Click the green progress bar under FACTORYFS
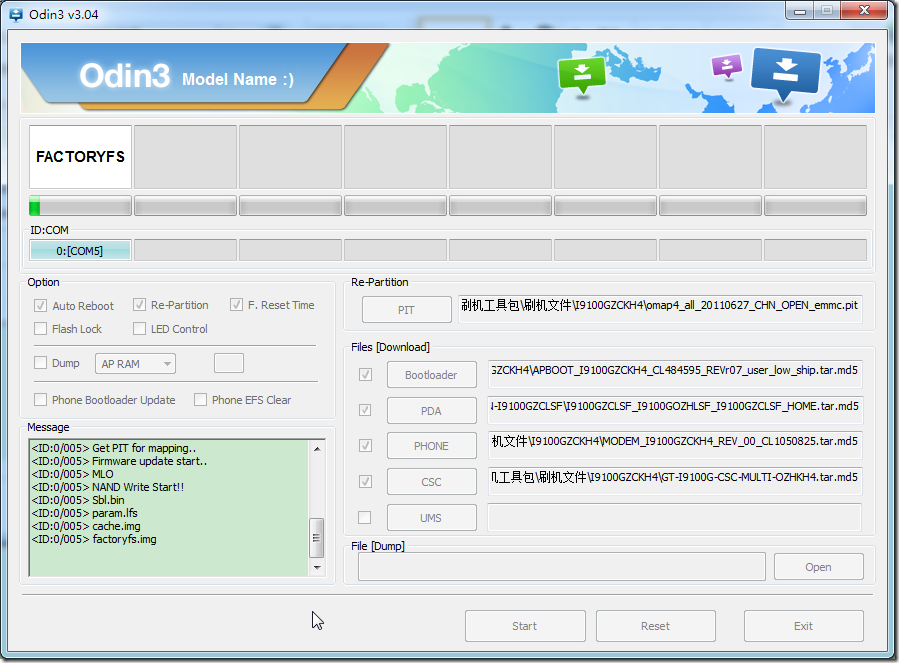The height and width of the screenshot is (663, 899). click(x=80, y=205)
